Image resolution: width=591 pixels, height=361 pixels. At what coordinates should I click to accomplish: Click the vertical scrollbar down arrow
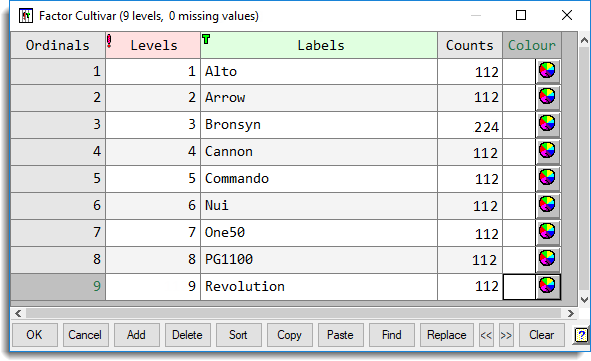(x=584, y=300)
